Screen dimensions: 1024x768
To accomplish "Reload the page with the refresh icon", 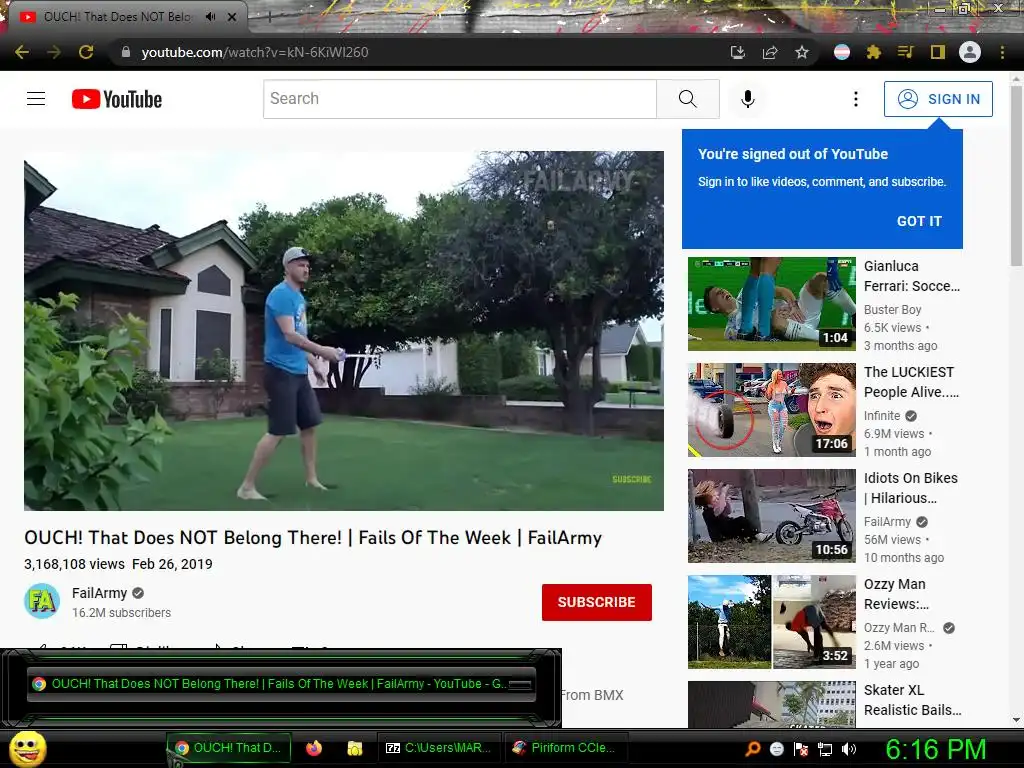I will [86, 52].
